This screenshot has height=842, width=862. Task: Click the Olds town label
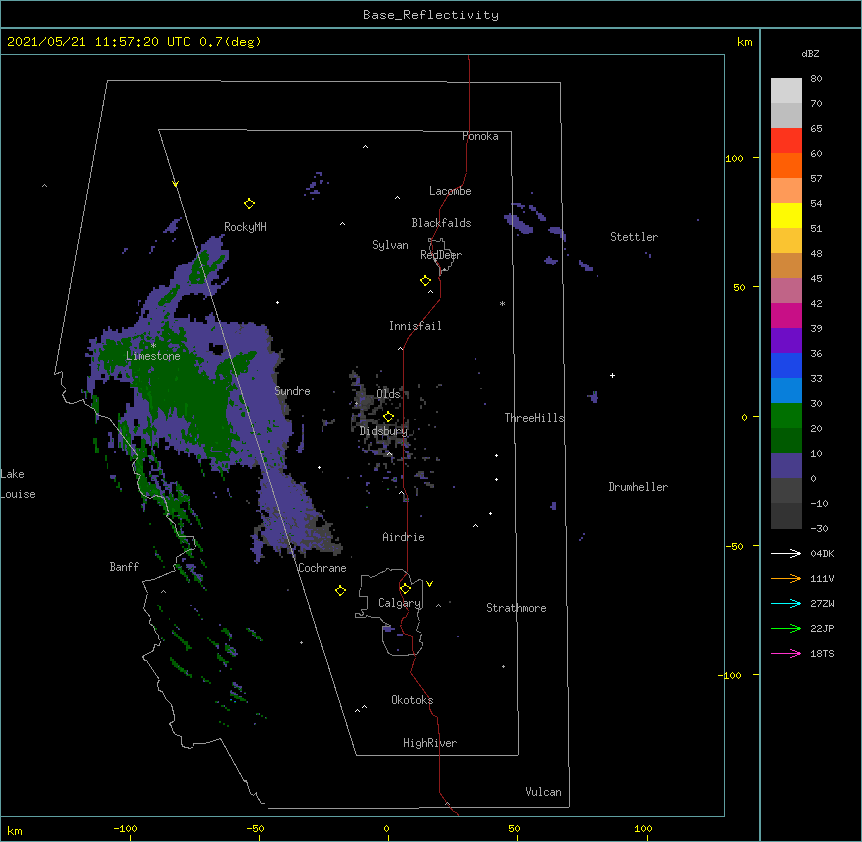pos(388,394)
